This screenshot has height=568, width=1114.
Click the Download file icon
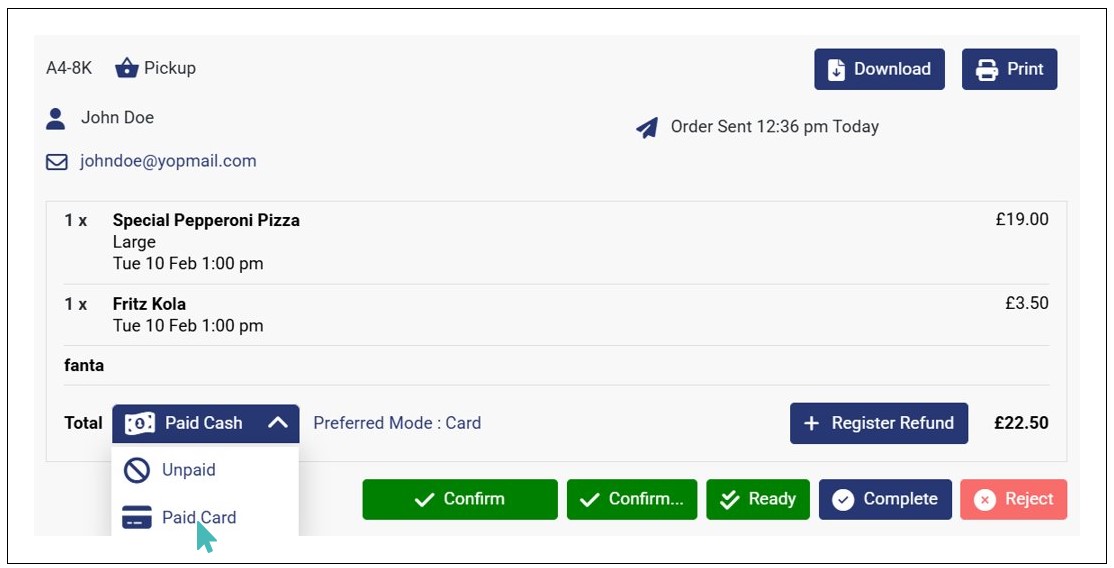836,70
